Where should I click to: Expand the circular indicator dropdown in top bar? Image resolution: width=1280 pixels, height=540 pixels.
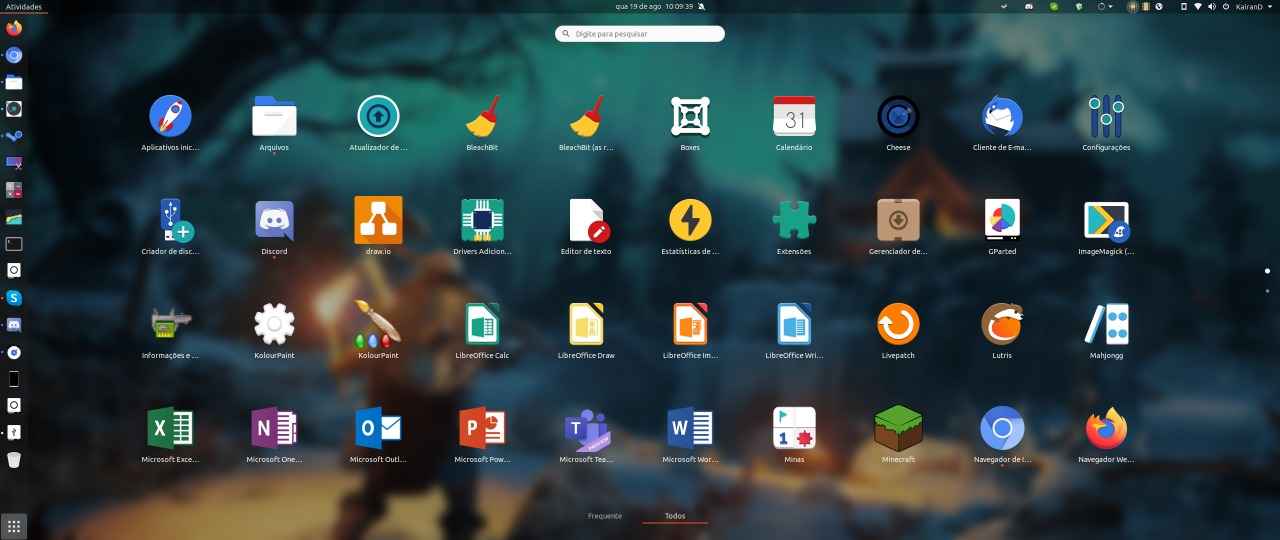[1106, 6]
